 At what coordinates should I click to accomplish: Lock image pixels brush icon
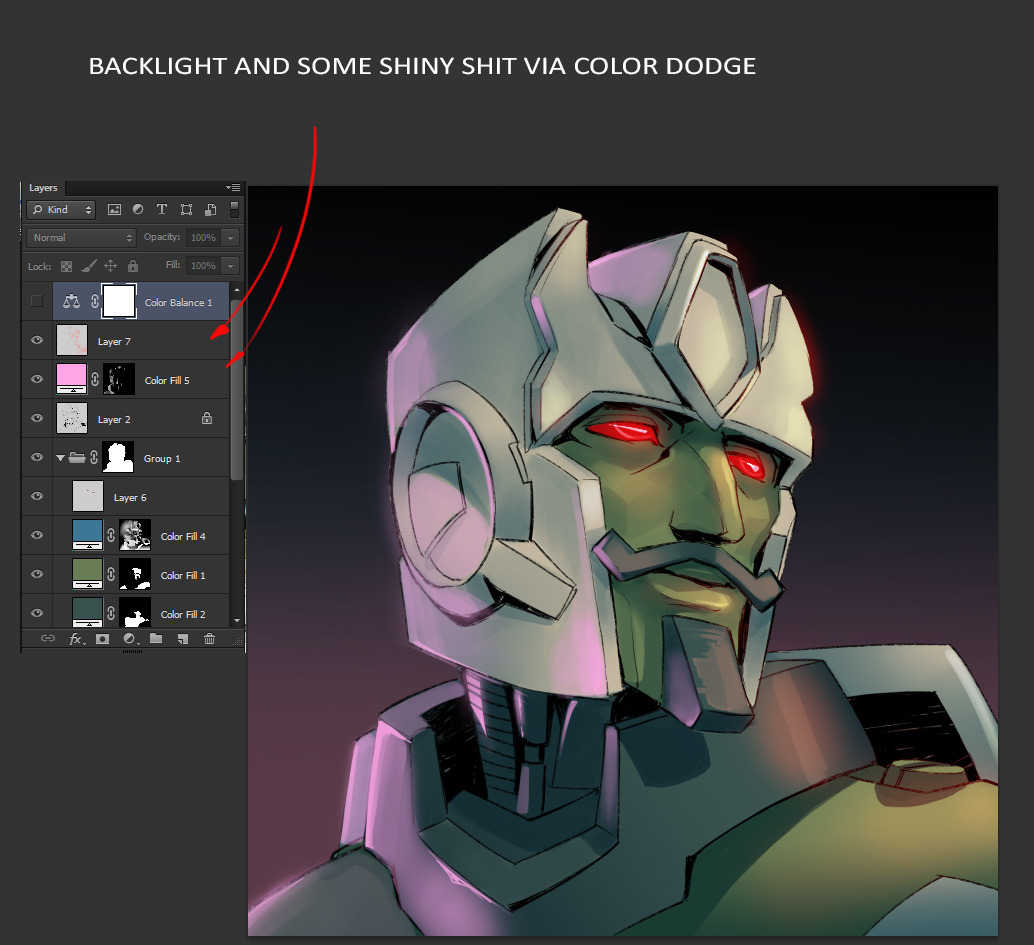88,266
